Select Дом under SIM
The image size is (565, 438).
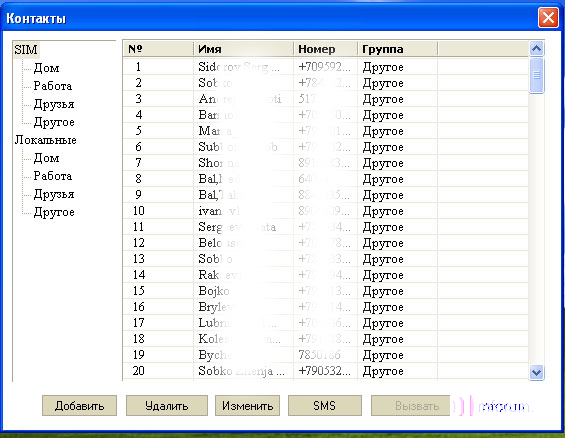[x=46, y=68]
